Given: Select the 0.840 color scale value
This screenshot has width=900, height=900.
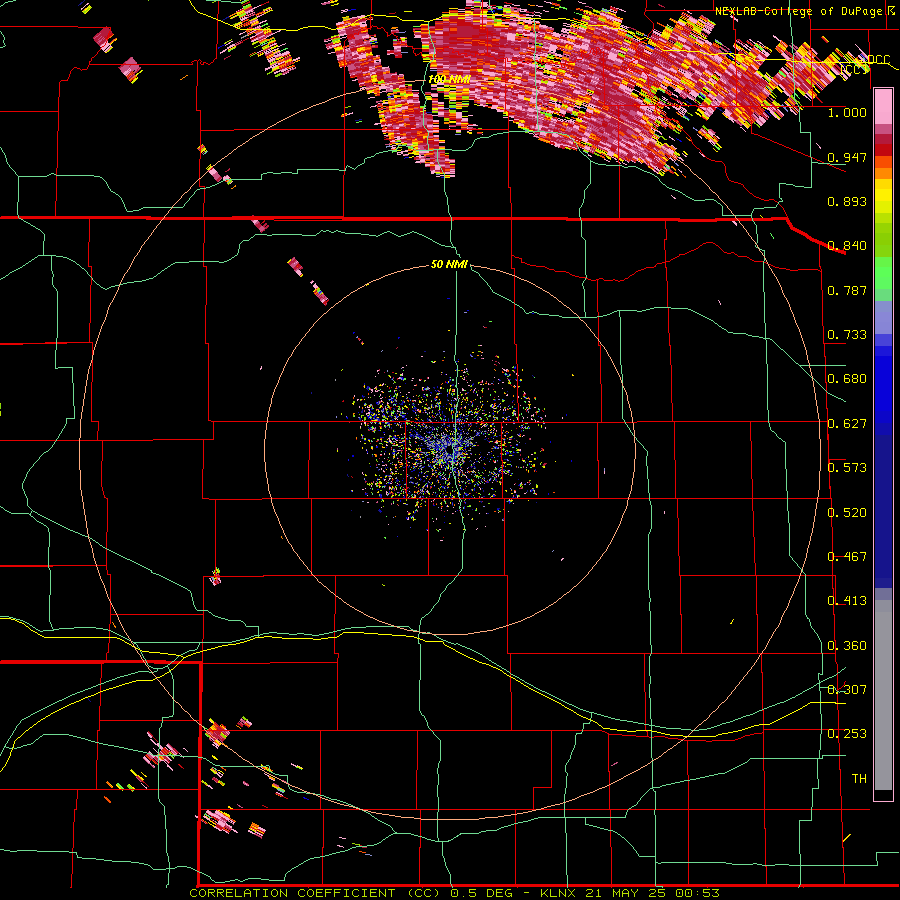Looking at the screenshot, I should (847, 246).
